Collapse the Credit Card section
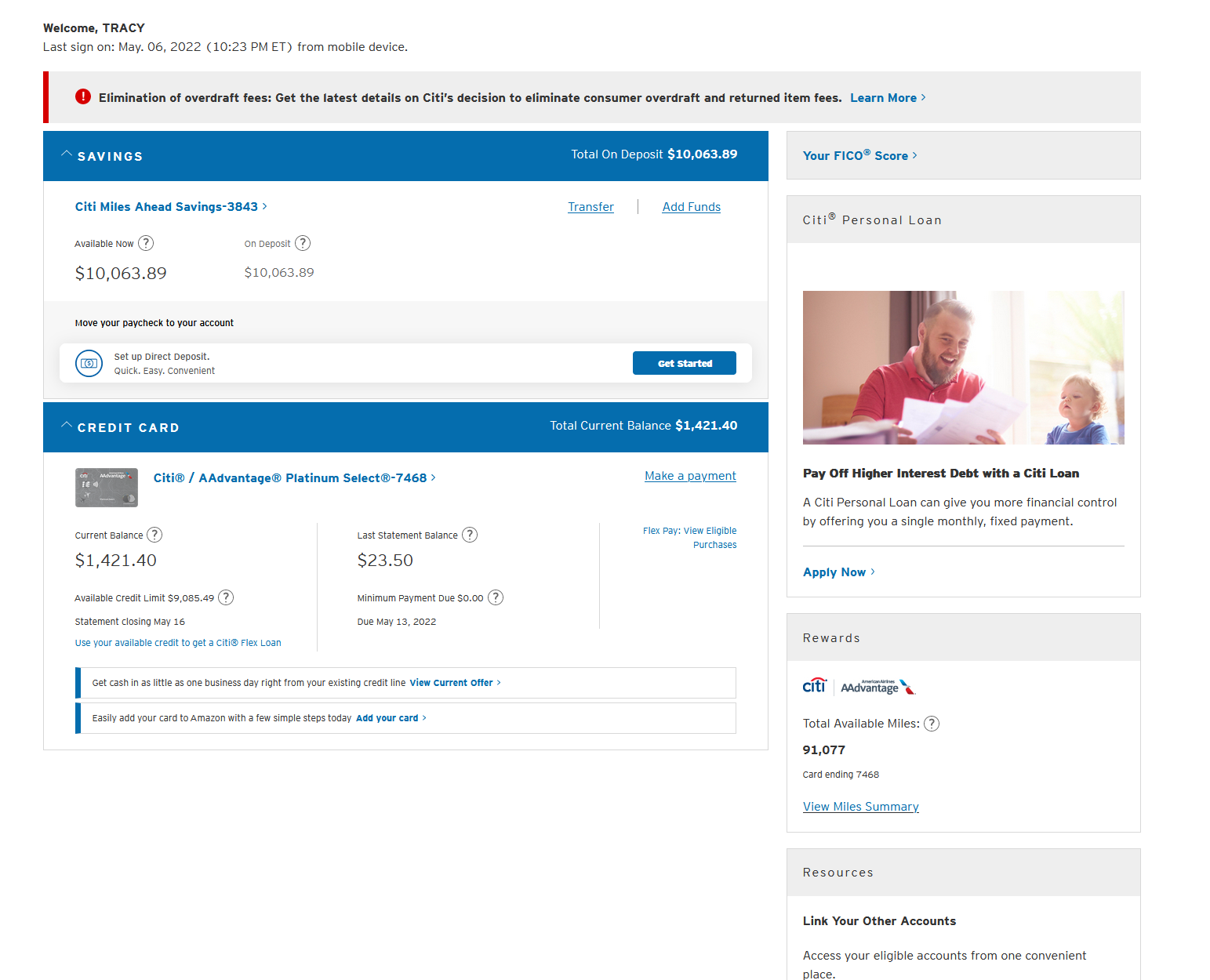 coord(67,425)
